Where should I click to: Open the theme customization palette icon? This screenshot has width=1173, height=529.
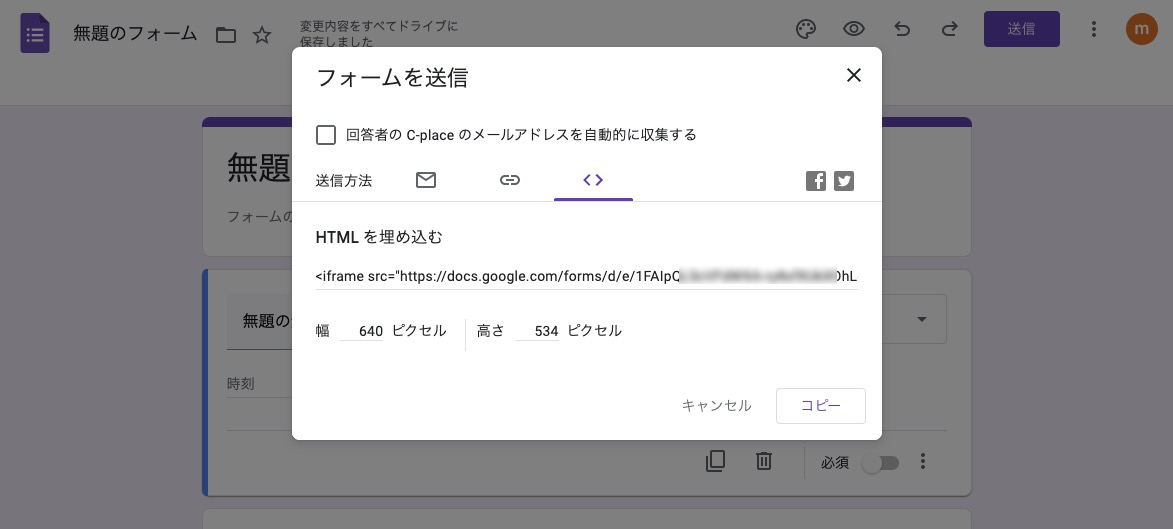pos(806,29)
